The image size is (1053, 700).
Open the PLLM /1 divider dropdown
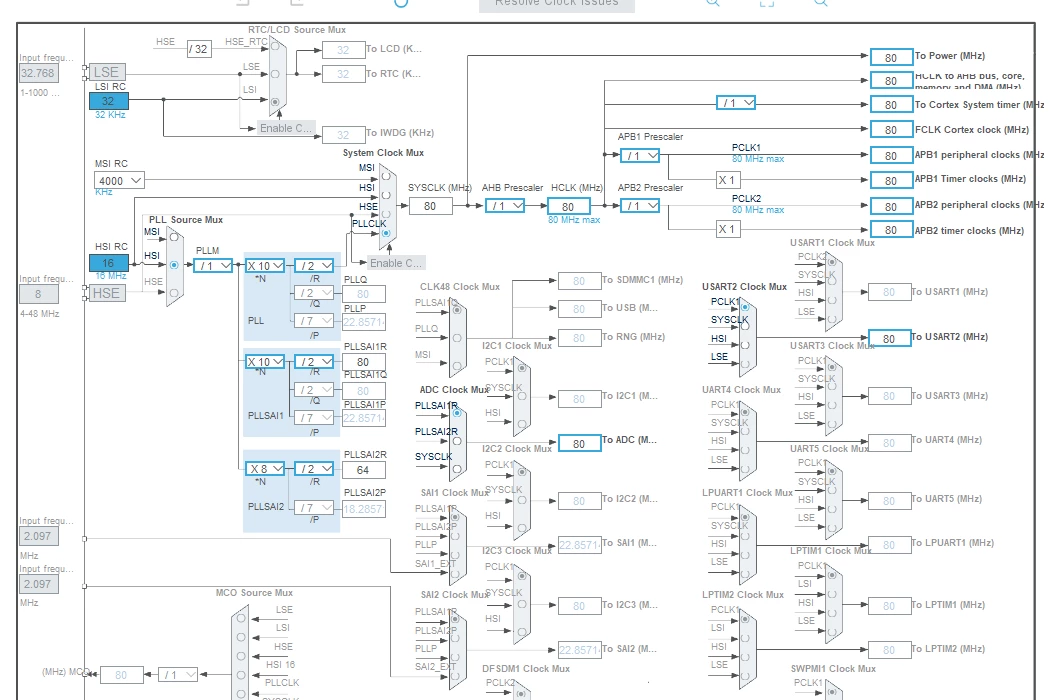pos(213,265)
